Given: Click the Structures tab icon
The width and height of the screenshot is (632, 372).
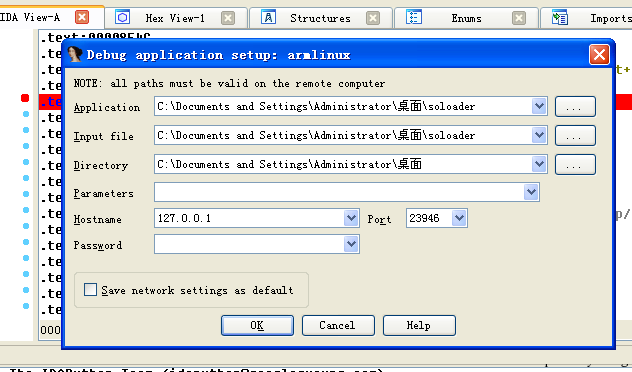Looking at the screenshot, I should click(x=268, y=18).
